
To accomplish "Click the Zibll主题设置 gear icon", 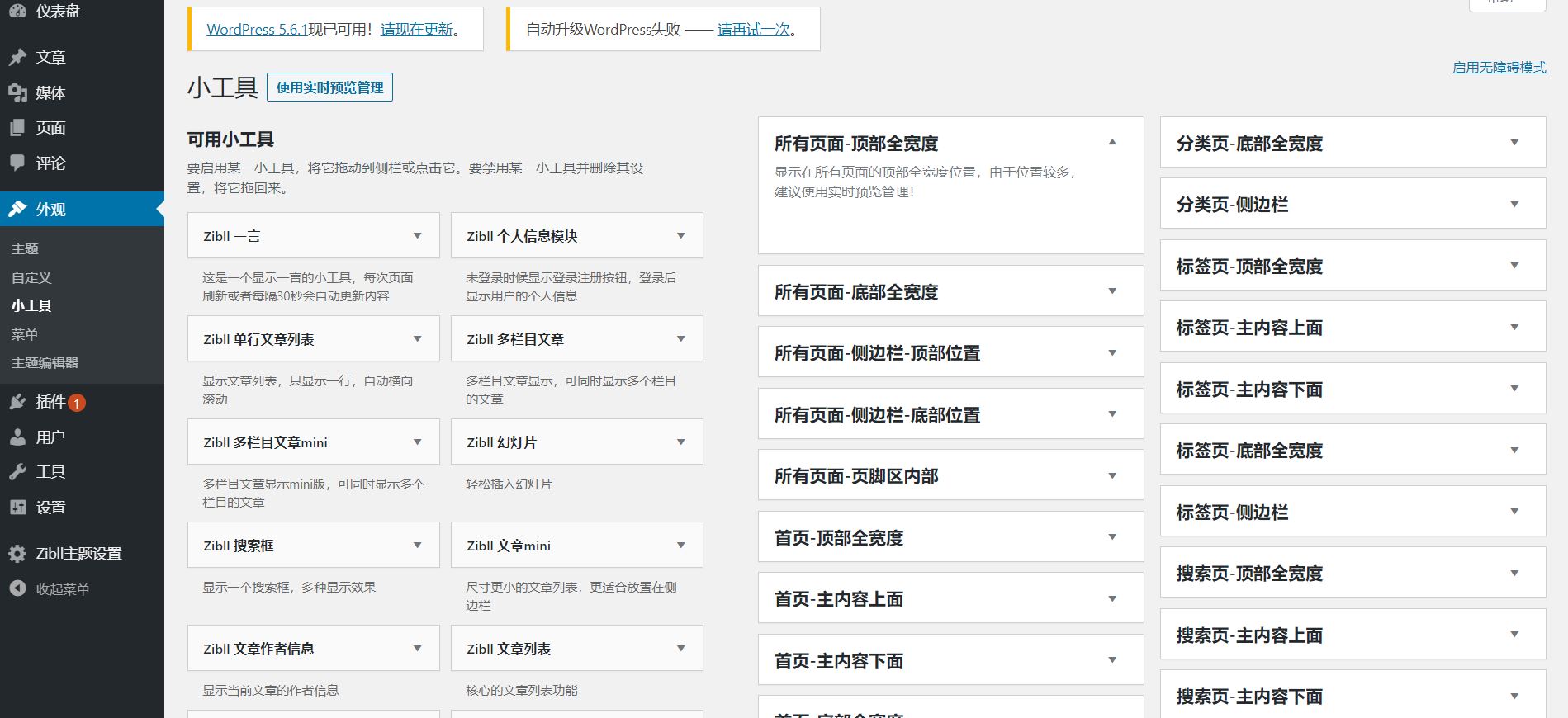I will [x=17, y=554].
